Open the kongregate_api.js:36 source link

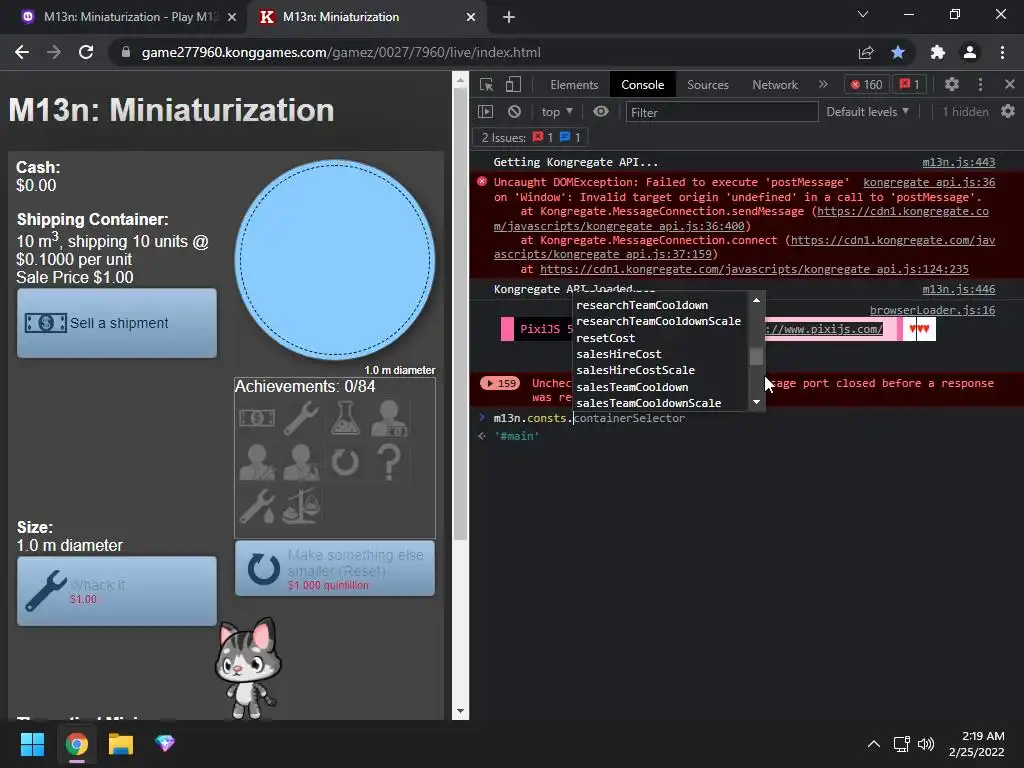(929, 182)
